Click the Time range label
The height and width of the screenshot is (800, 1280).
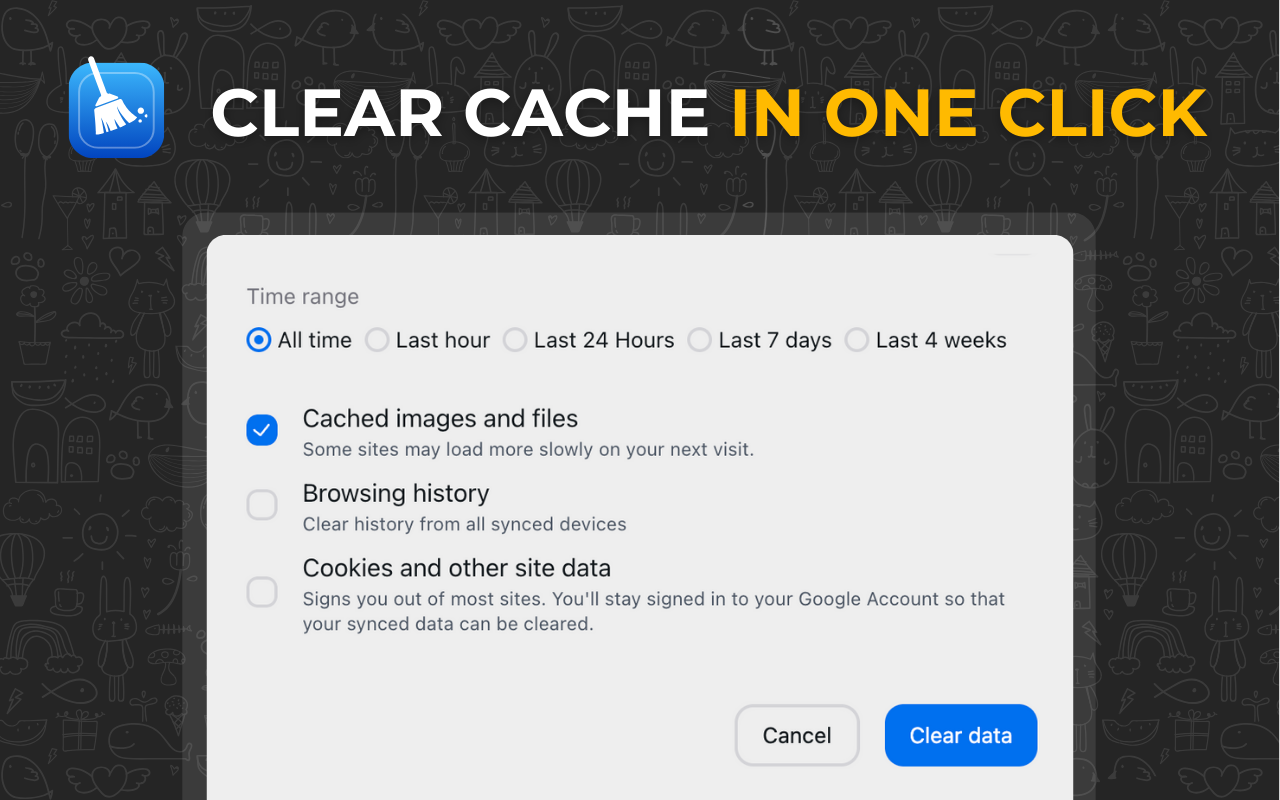(302, 296)
